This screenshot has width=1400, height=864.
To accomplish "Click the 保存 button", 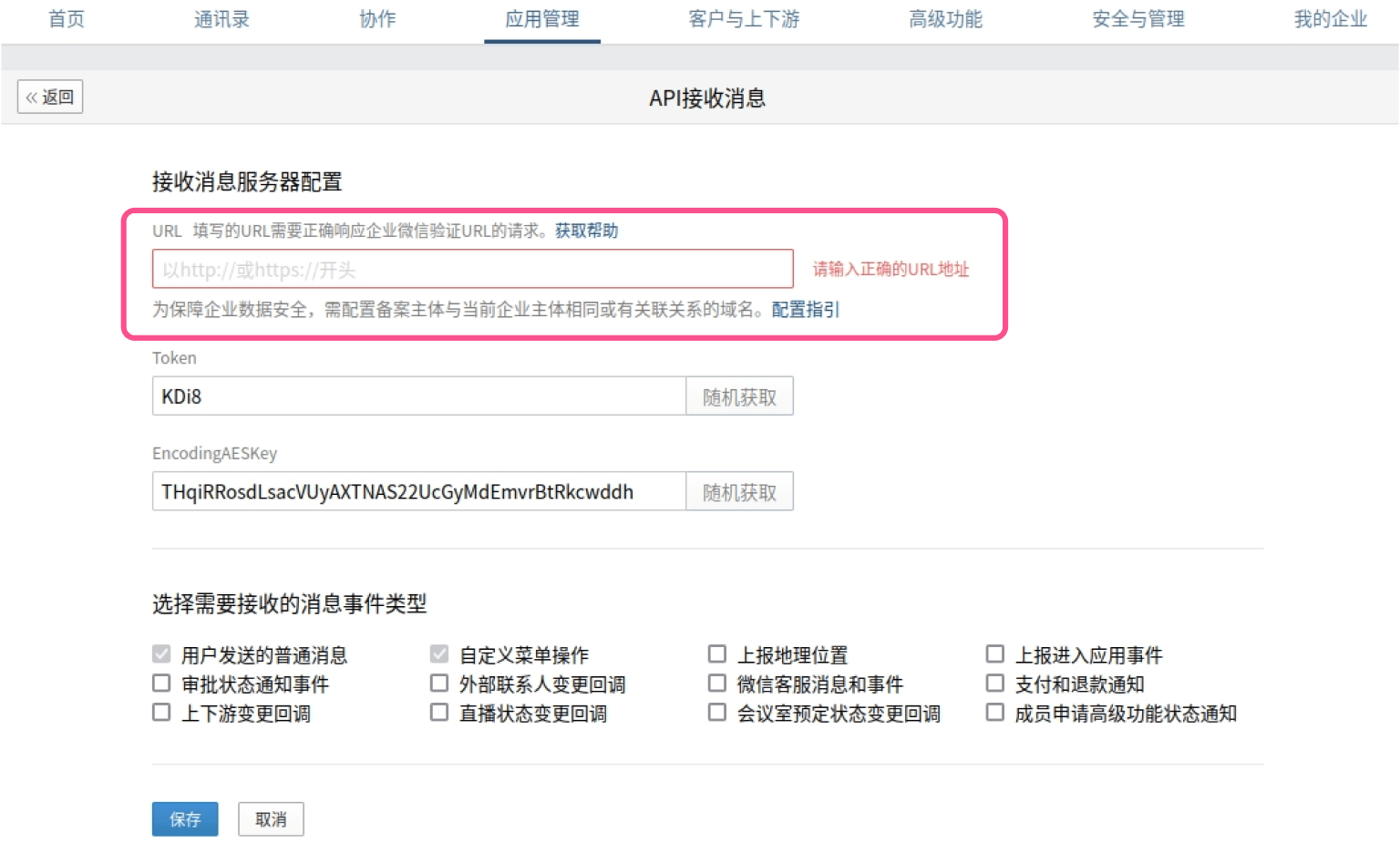I will tap(185, 819).
